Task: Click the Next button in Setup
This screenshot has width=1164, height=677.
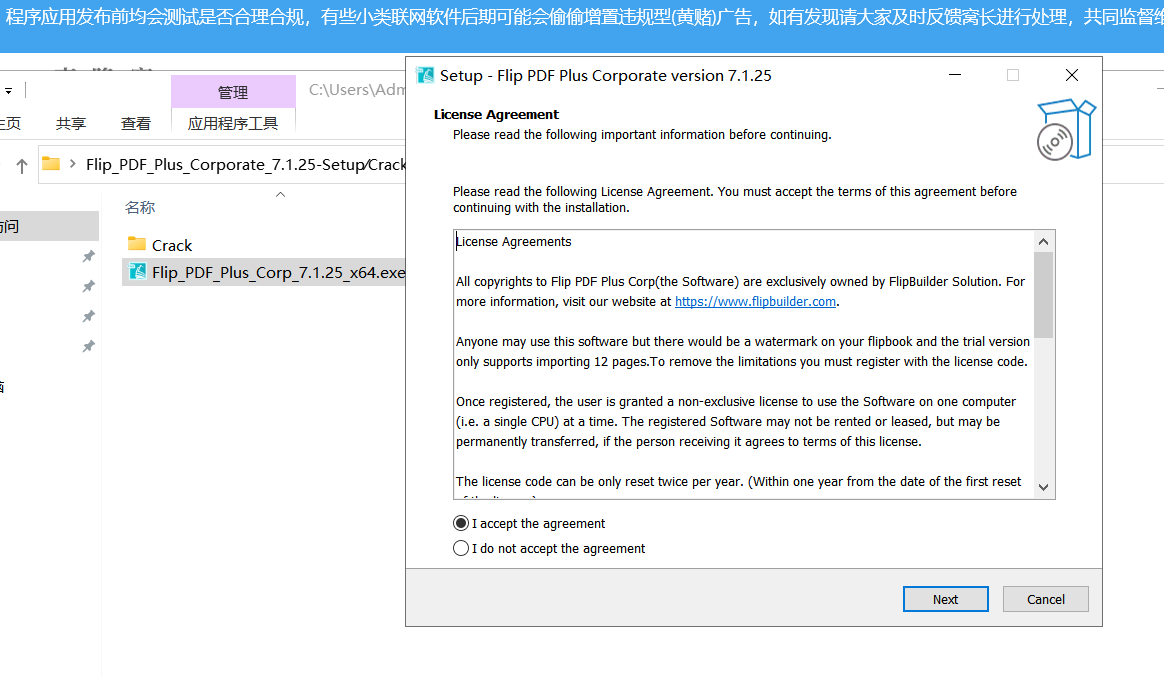Action: click(x=945, y=599)
